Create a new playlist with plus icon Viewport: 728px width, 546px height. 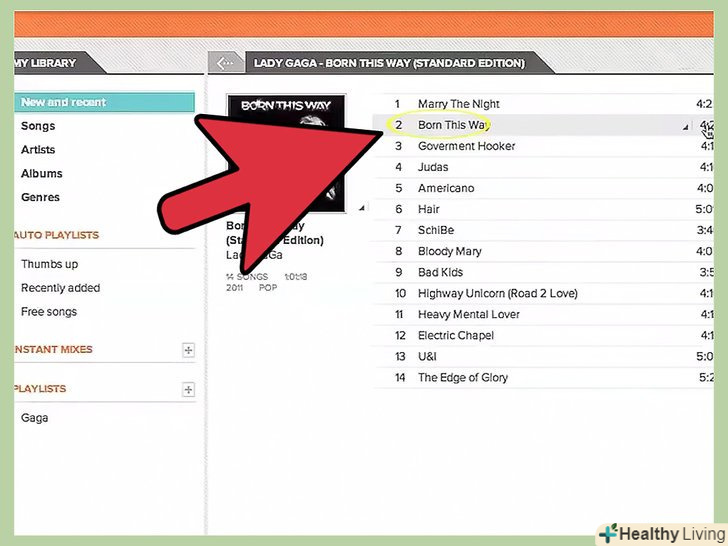click(x=188, y=389)
